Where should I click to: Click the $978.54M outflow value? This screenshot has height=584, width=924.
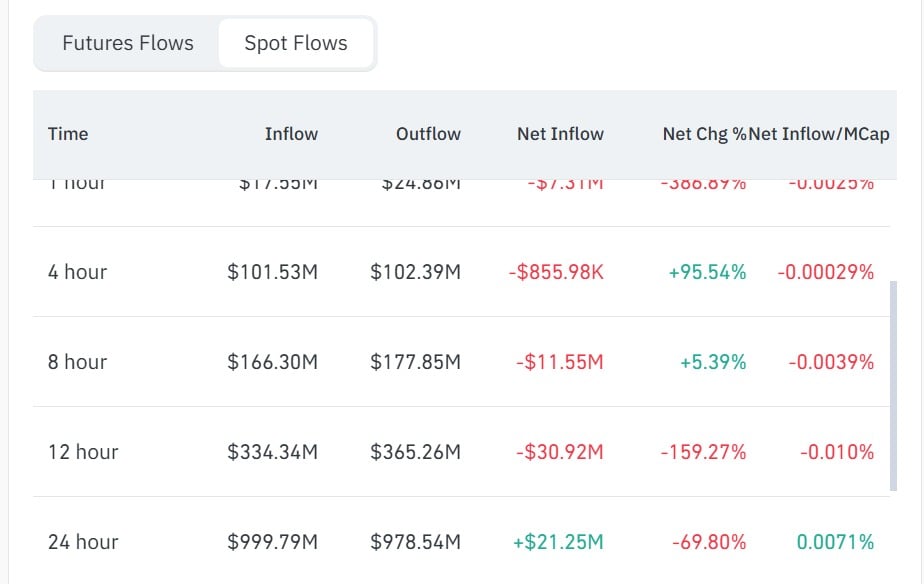pos(415,542)
